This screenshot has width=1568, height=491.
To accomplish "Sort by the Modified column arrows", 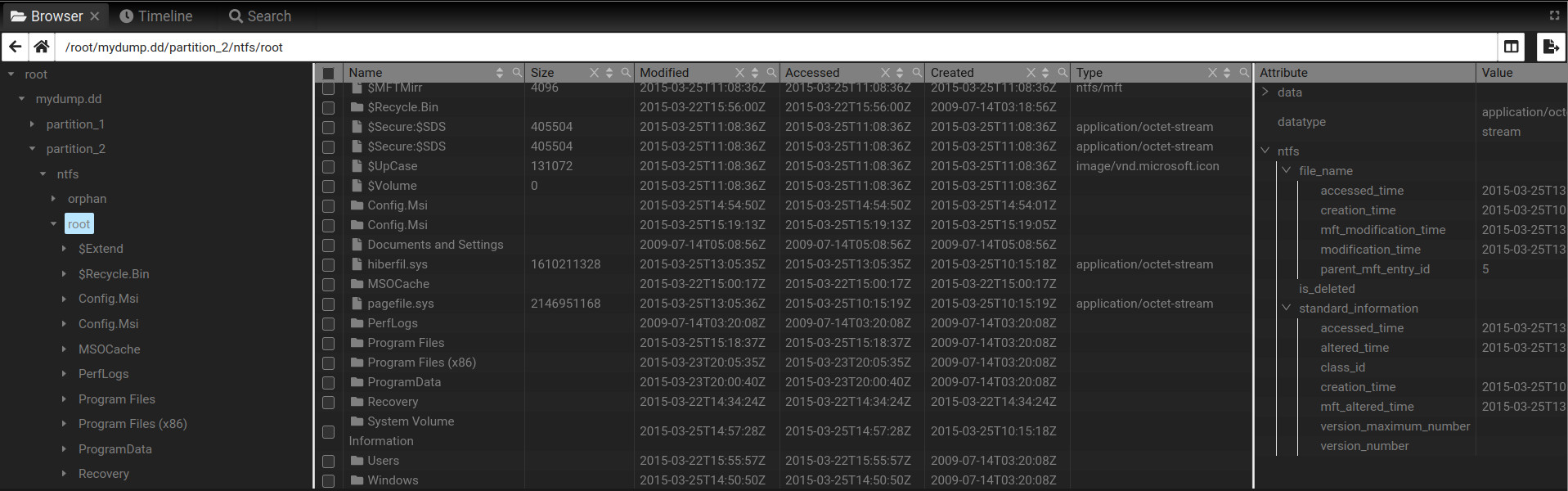I will click(755, 73).
